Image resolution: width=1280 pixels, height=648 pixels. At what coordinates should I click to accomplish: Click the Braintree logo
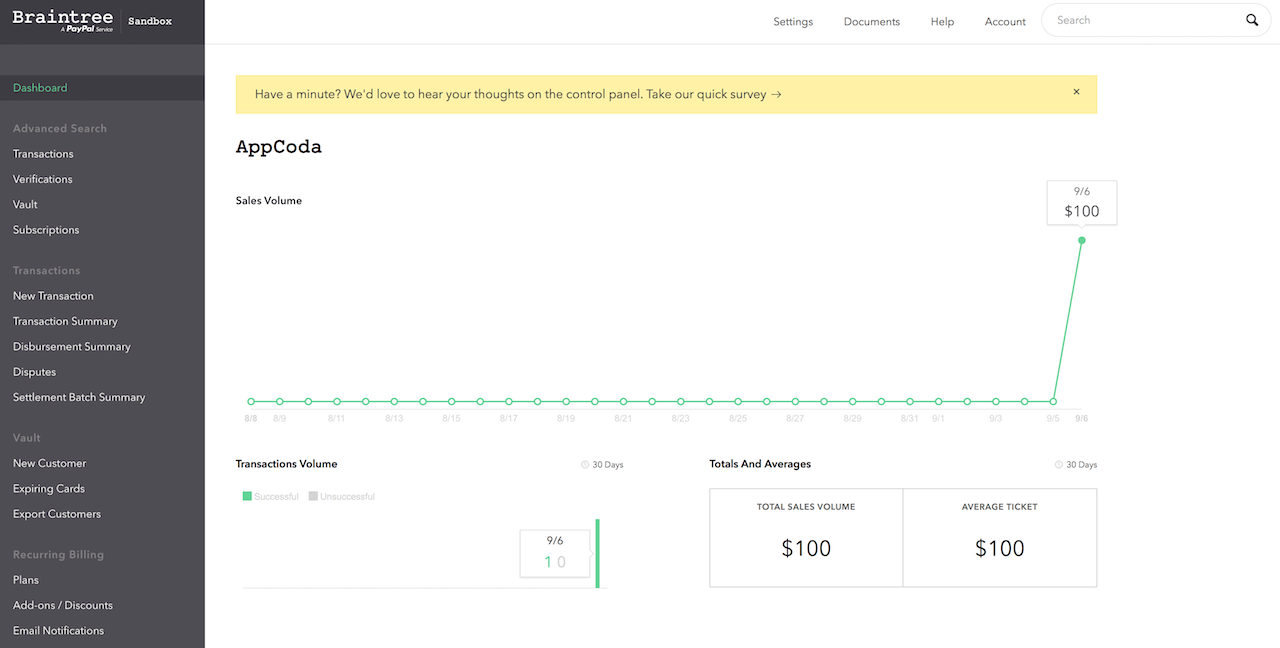62,21
